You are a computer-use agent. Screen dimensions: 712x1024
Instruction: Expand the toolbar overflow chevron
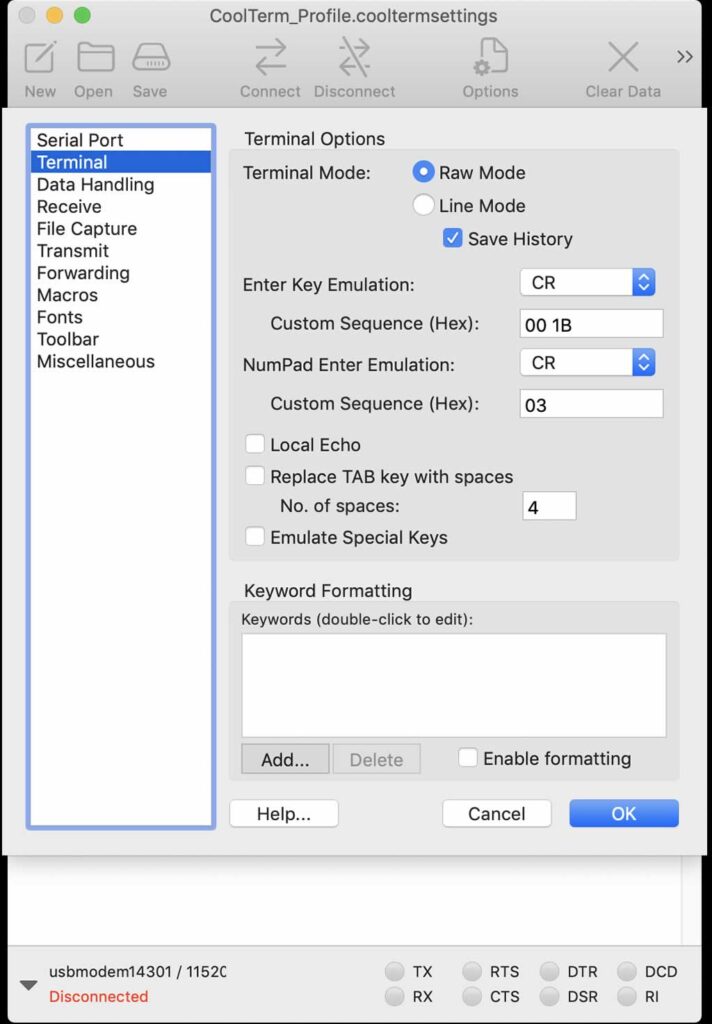pyautogui.click(x=685, y=57)
